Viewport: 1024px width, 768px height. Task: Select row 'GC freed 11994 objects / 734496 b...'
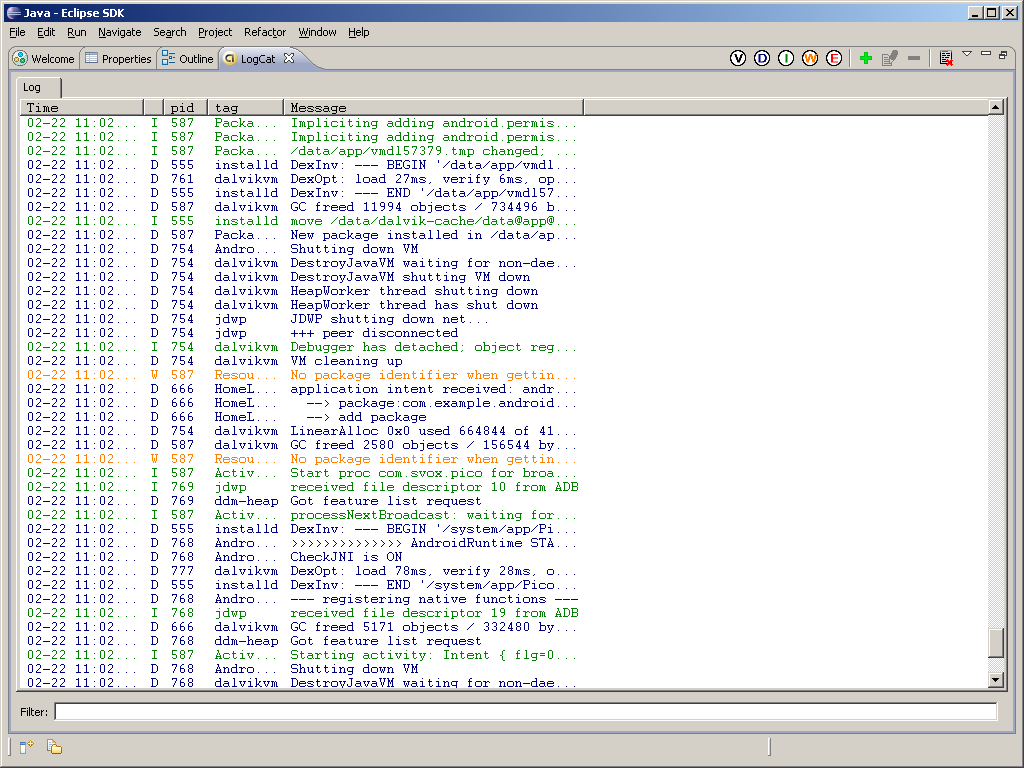coord(503,207)
